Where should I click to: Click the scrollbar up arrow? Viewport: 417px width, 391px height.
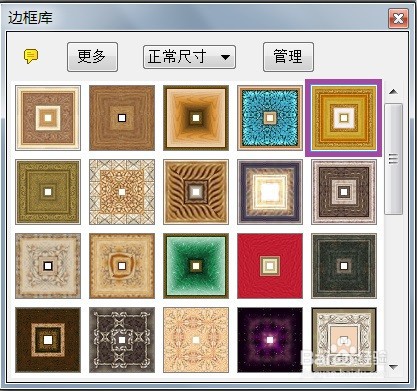click(394, 91)
